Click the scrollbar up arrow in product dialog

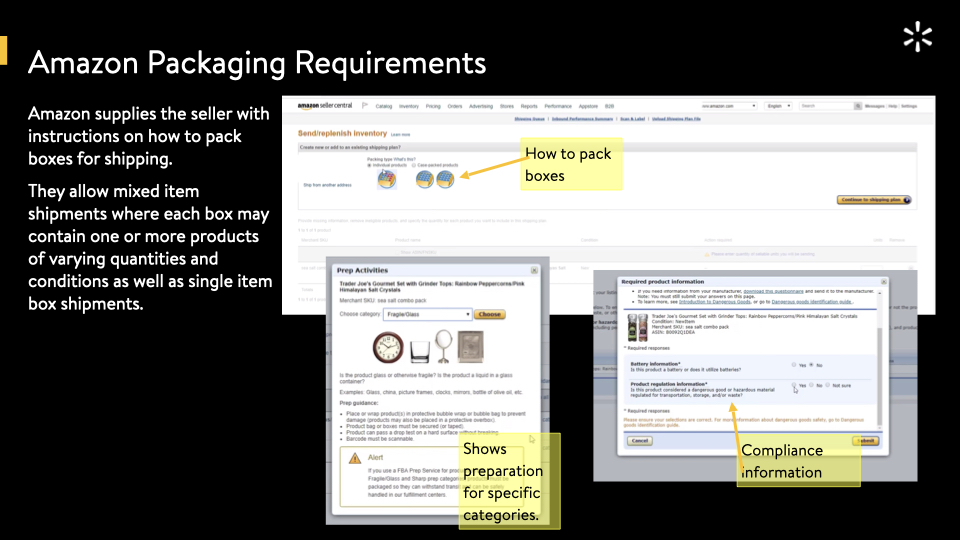[x=880, y=293]
